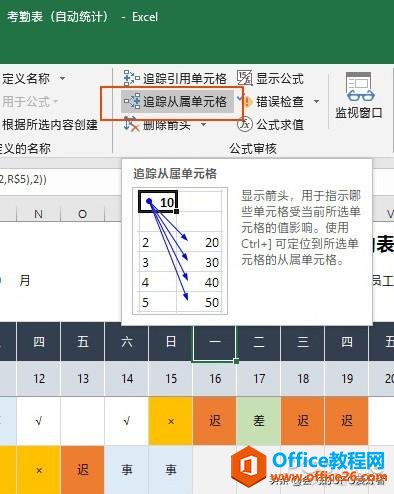The image size is (394, 494).
Task: Select the weekday header cell above 12
Action: pos(39,342)
